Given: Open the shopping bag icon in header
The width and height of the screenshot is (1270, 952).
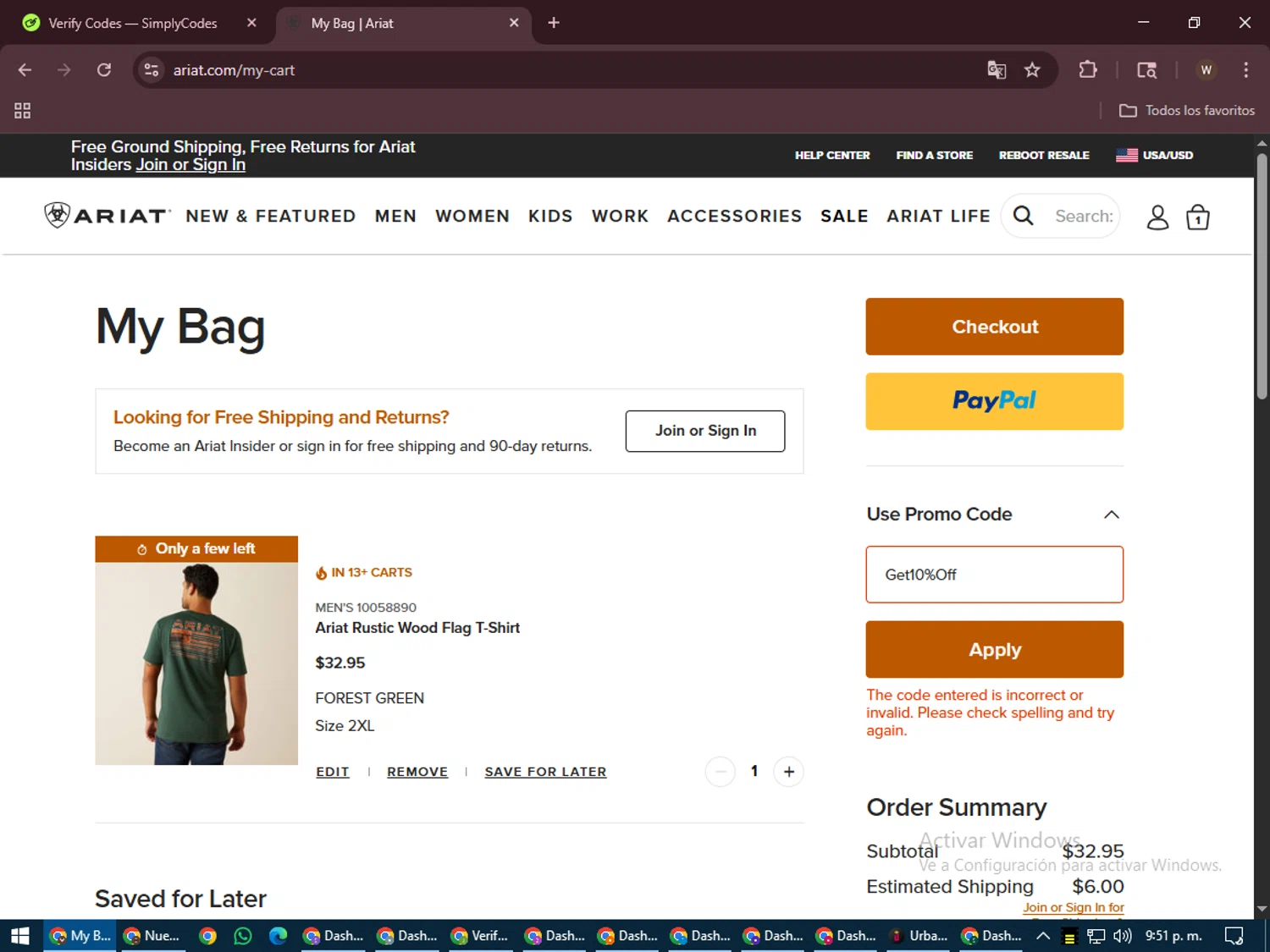Looking at the screenshot, I should (x=1197, y=217).
